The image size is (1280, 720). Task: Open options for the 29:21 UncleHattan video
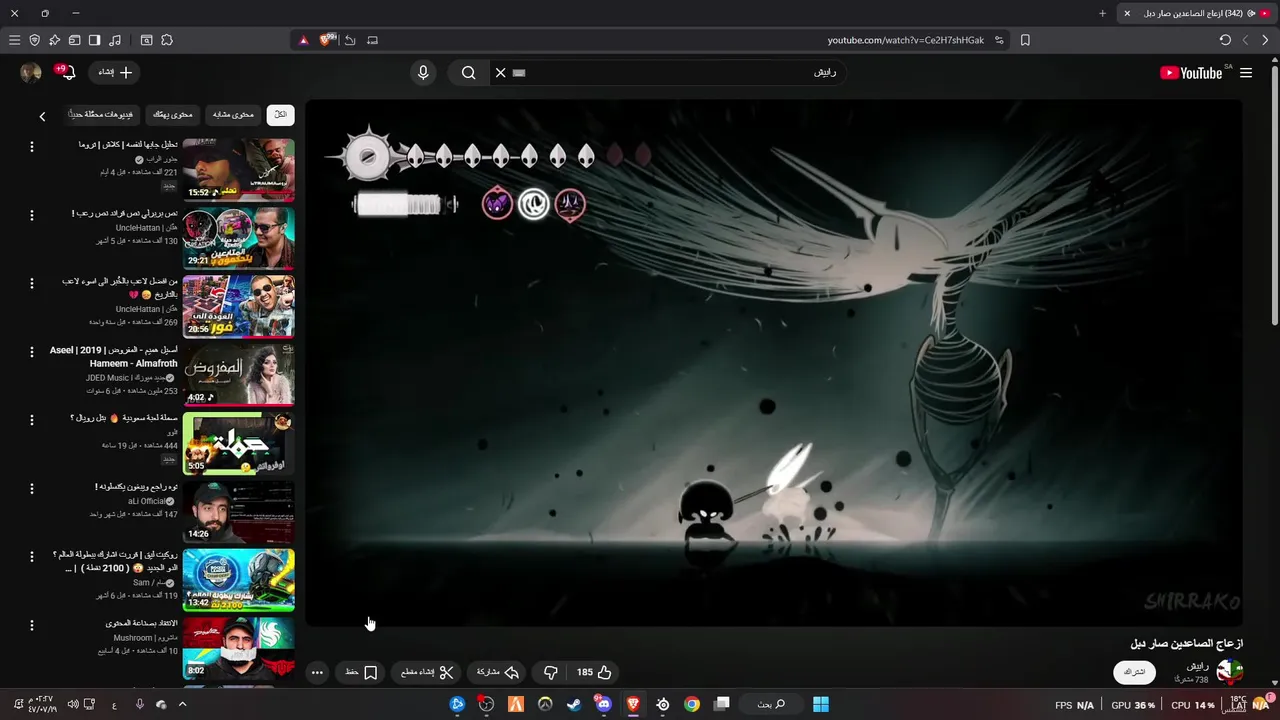pyautogui.click(x=31, y=215)
